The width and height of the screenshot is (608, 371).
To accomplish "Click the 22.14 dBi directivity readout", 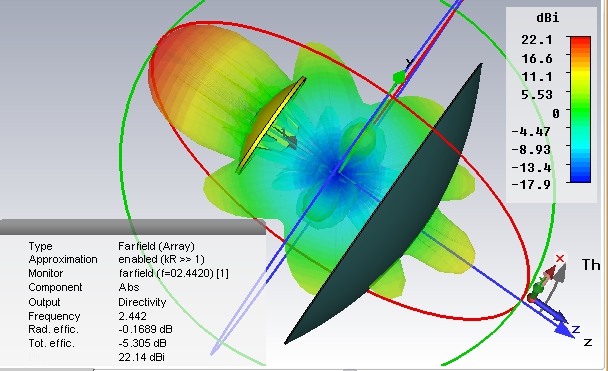I will 142,357.
